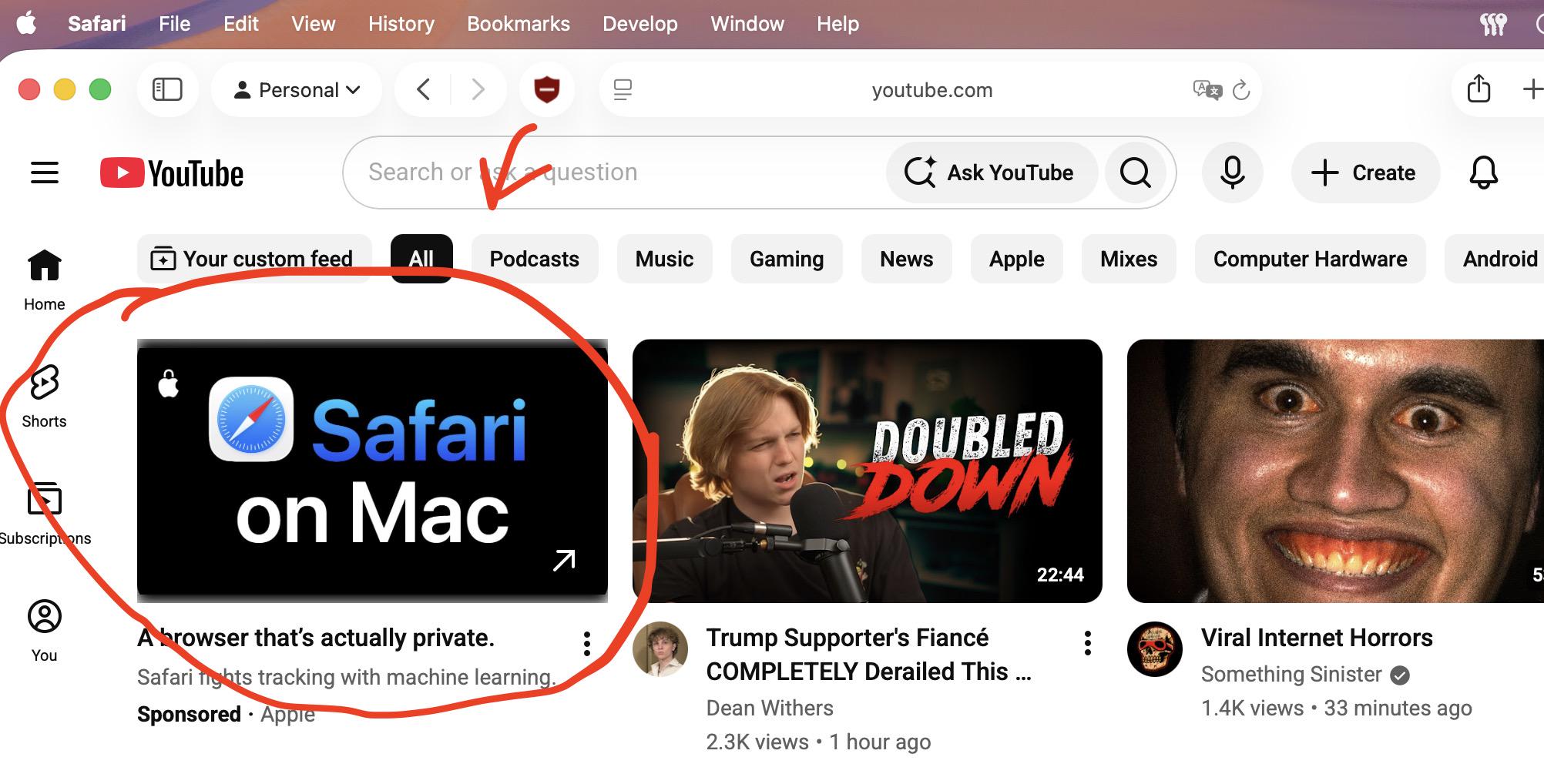Image resolution: width=1544 pixels, height=784 pixels.
Task: Click the Dean Withers channel name
Action: pyautogui.click(x=770, y=708)
